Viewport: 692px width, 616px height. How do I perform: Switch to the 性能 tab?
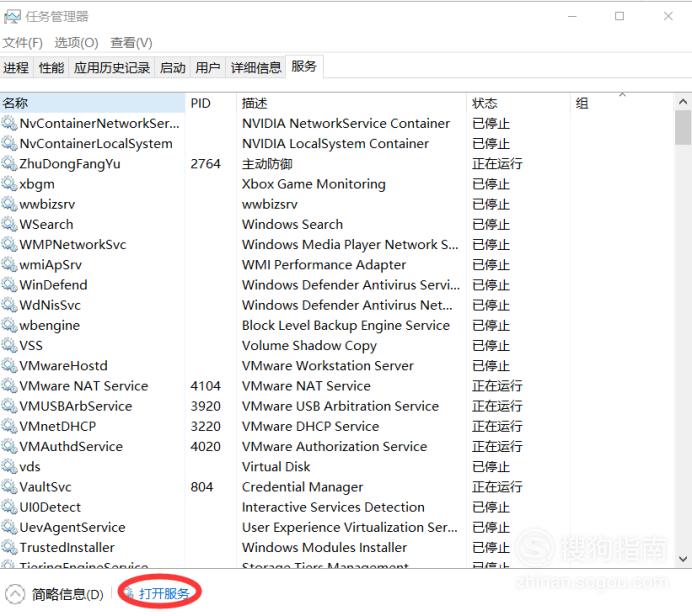point(51,68)
